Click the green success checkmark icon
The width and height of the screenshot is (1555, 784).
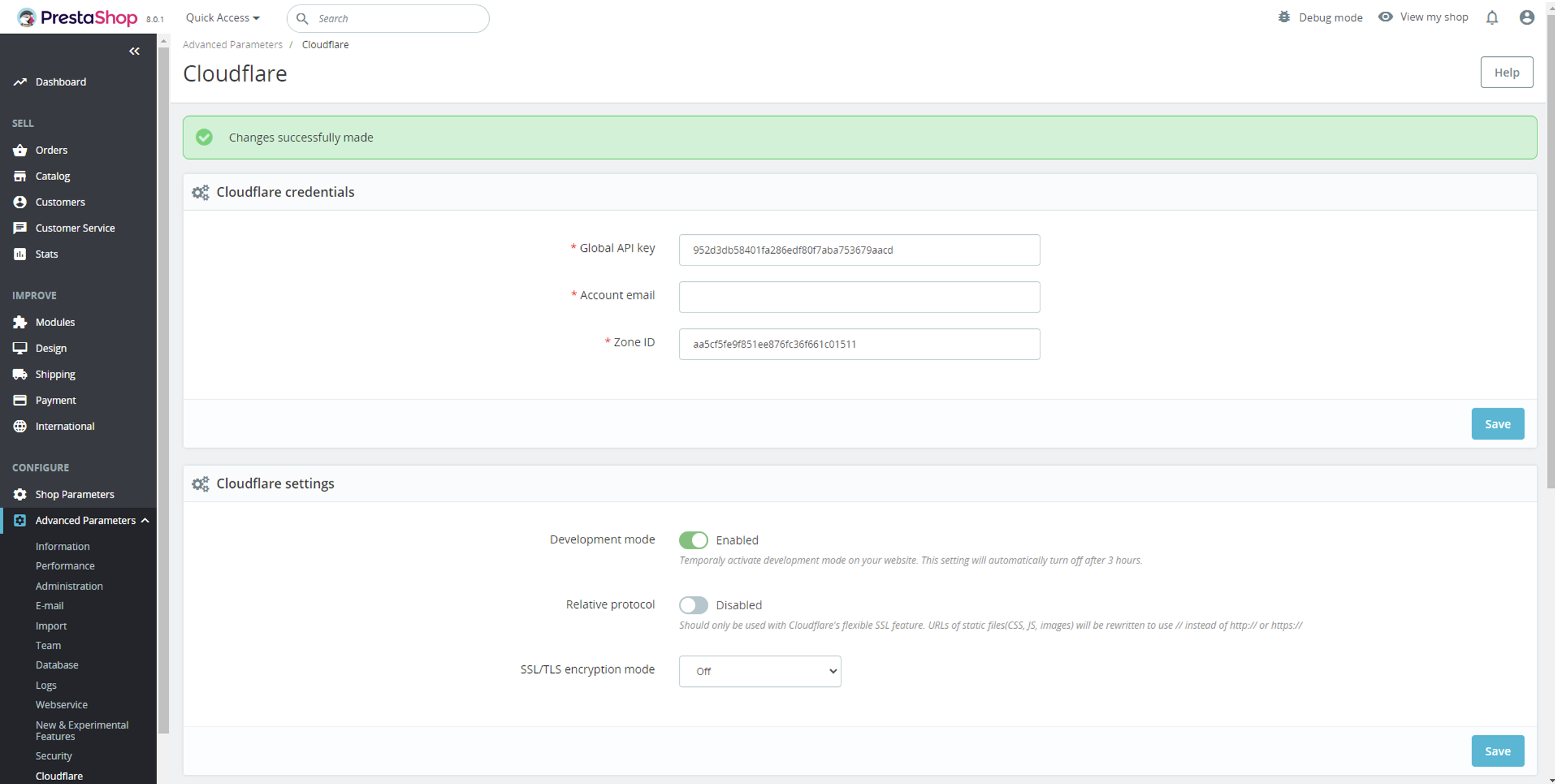[204, 137]
